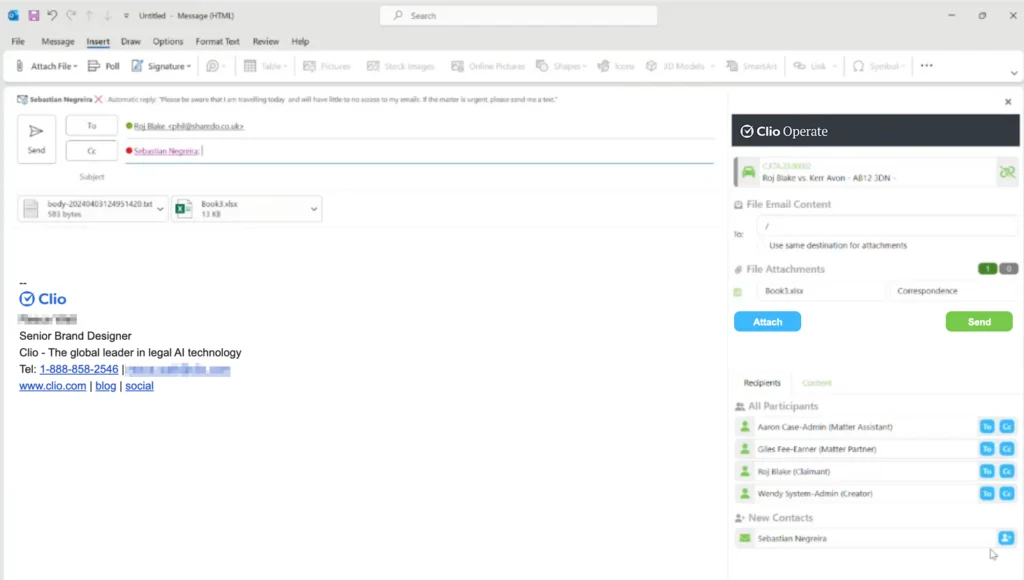Add Roj Blake (Claimant) to Cc
This screenshot has width=1024, height=580.
point(1006,471)
